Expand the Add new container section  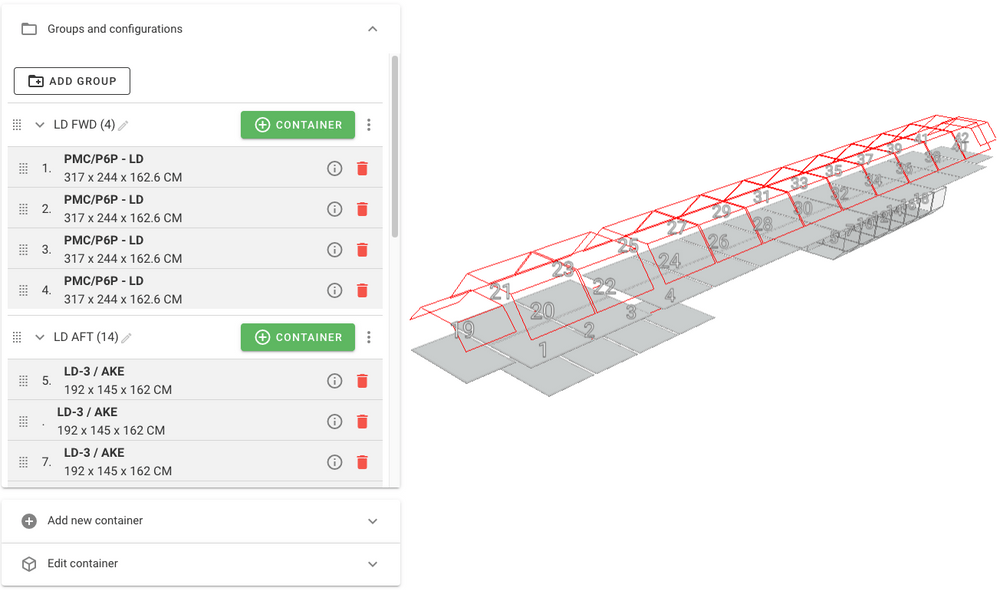tap(373, 521)
